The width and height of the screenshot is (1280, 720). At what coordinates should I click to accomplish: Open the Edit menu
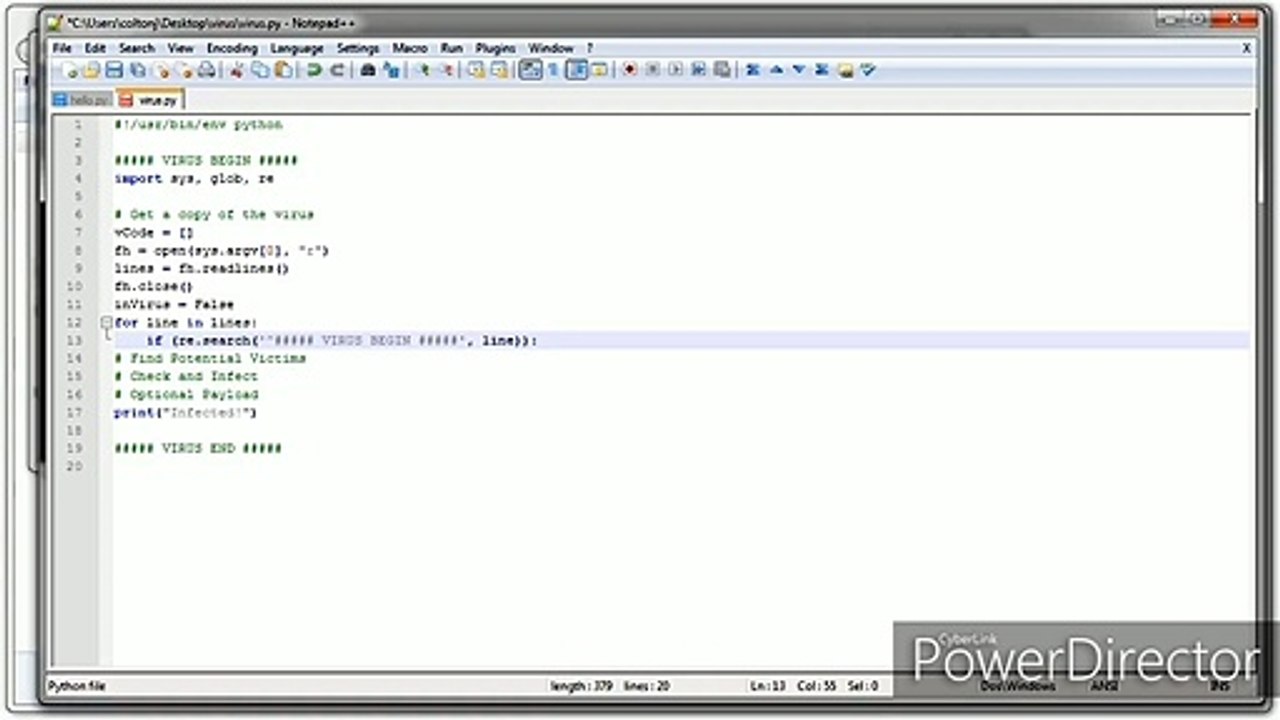95,48
